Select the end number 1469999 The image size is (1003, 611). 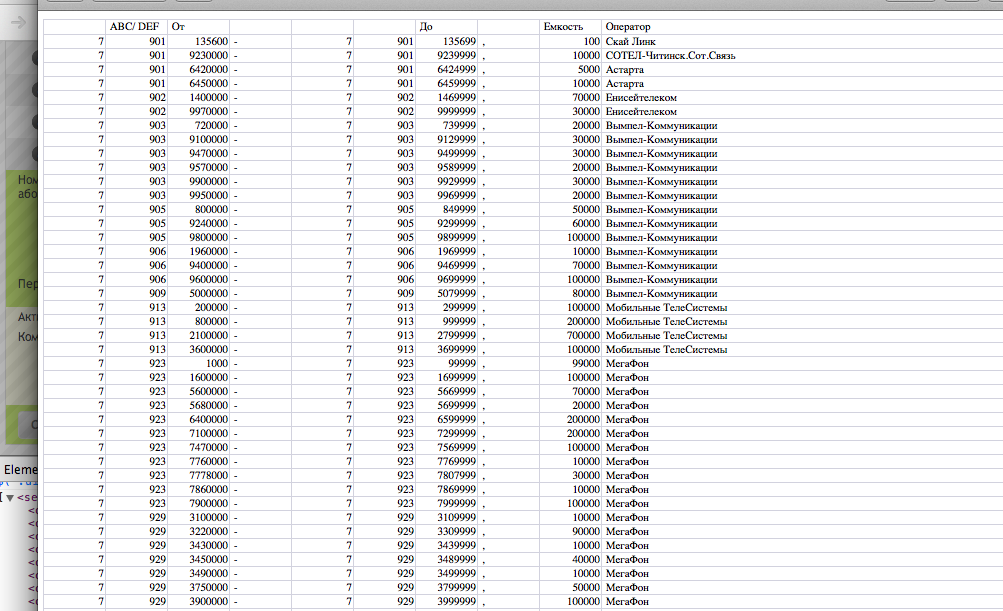tap(456, 98)
